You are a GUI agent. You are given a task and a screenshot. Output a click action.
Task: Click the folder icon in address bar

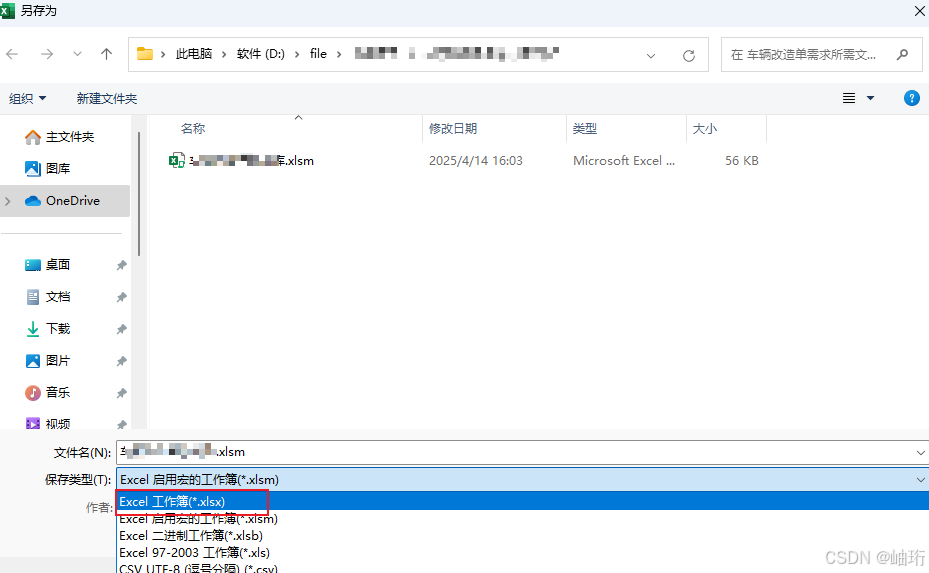(x=145, y=54)
